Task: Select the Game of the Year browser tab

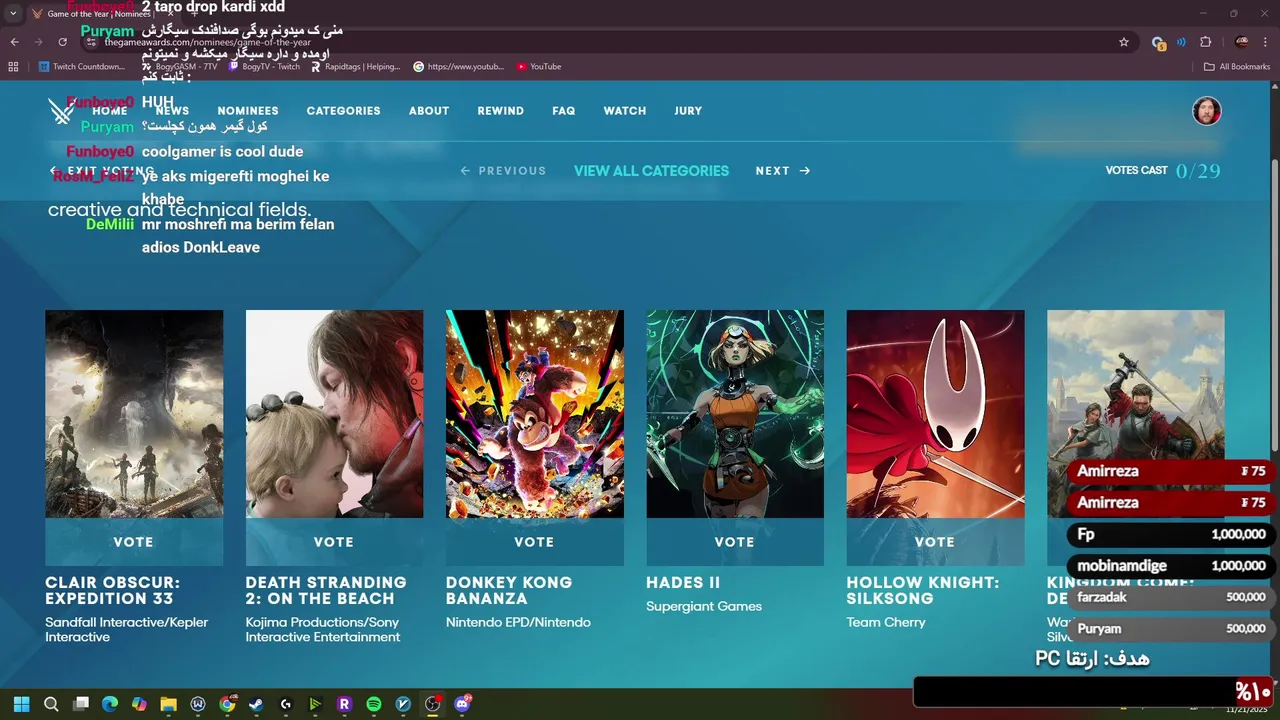Action: [x=100, y=14]
